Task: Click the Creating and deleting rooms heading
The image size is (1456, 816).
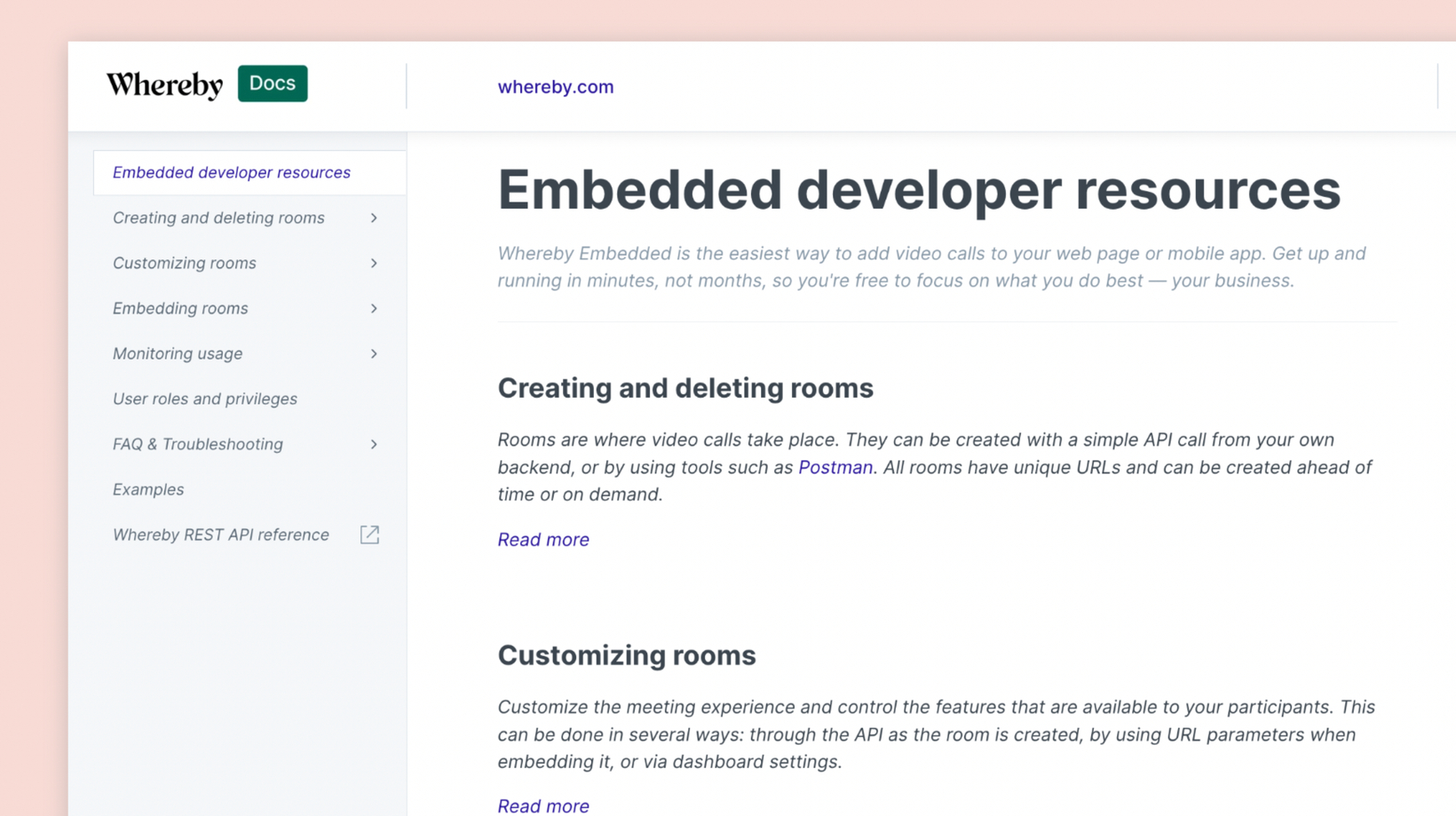Action: pyautogui.click(x=685, y=388)
